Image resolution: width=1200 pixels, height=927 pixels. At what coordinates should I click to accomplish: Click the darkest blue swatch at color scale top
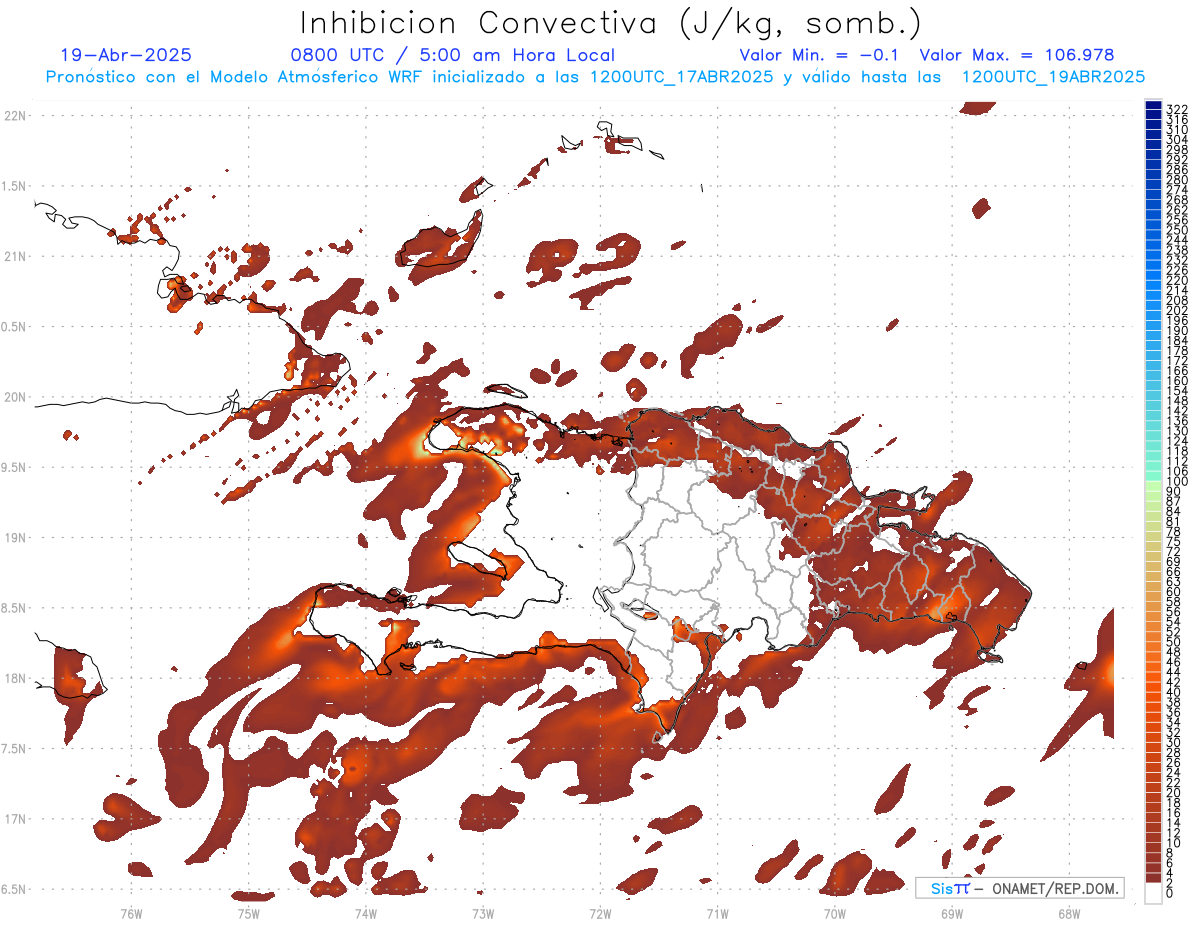[1154, 106]
